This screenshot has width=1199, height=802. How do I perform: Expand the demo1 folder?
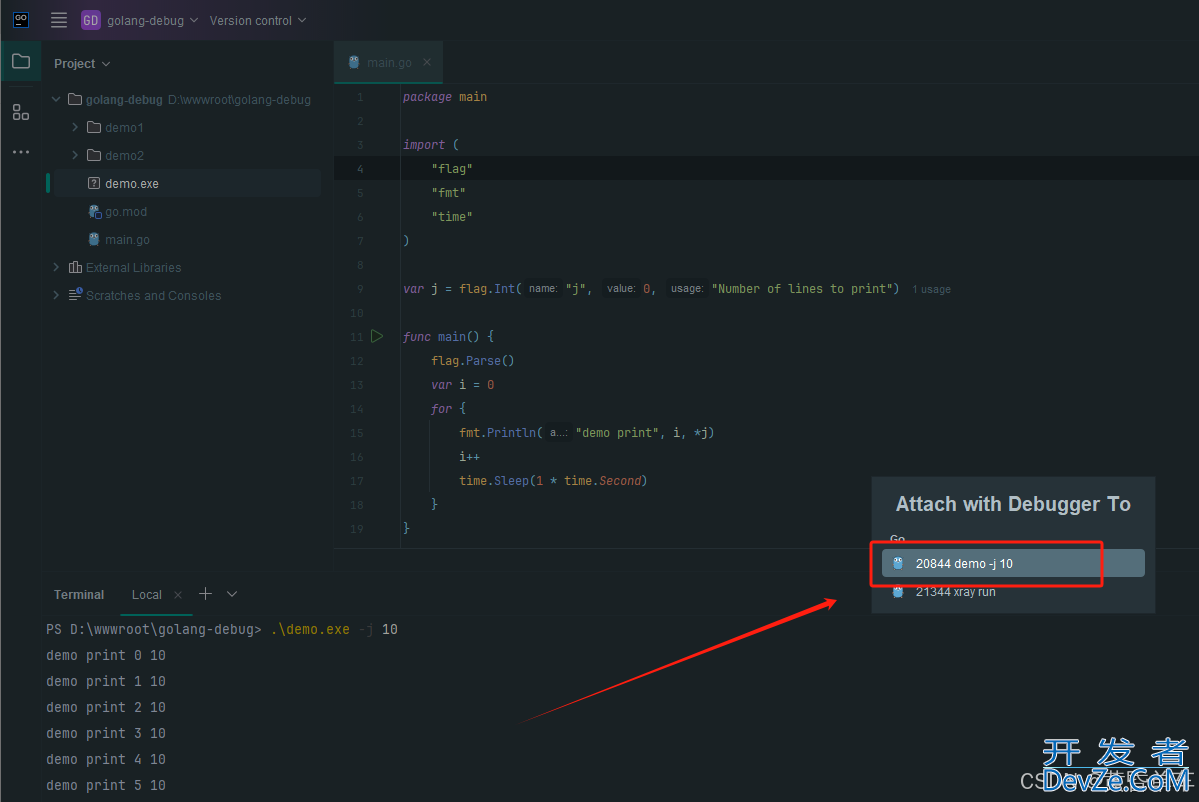(75, 127)
